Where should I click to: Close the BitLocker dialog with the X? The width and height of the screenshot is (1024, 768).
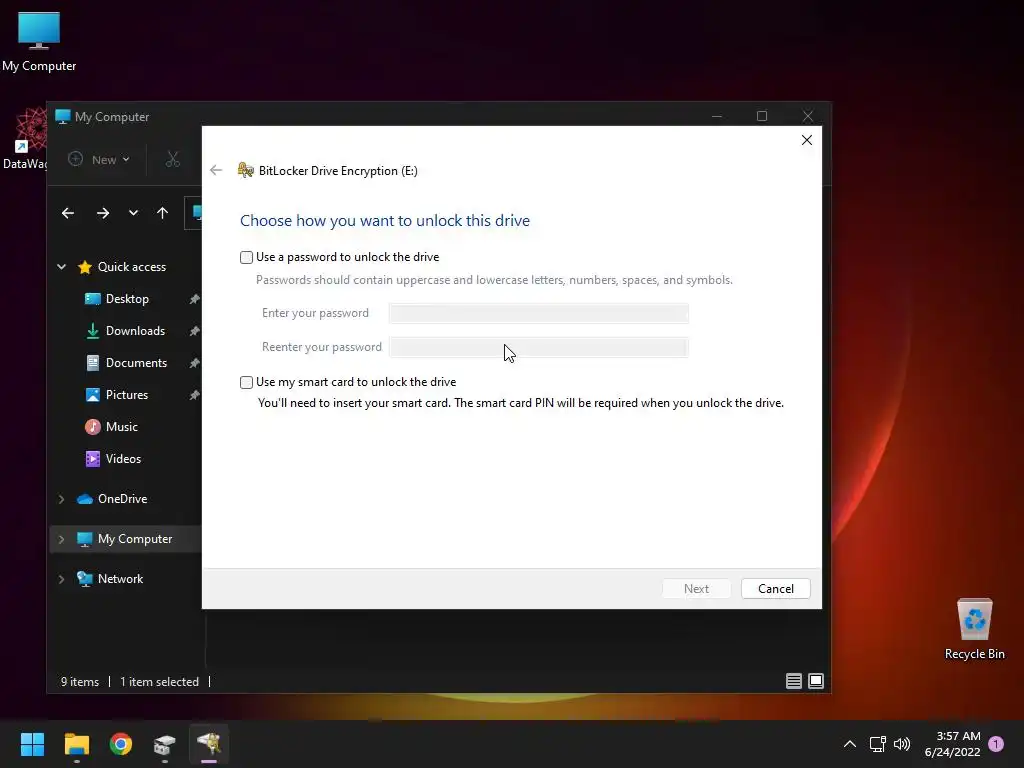[x=807, y=140]
